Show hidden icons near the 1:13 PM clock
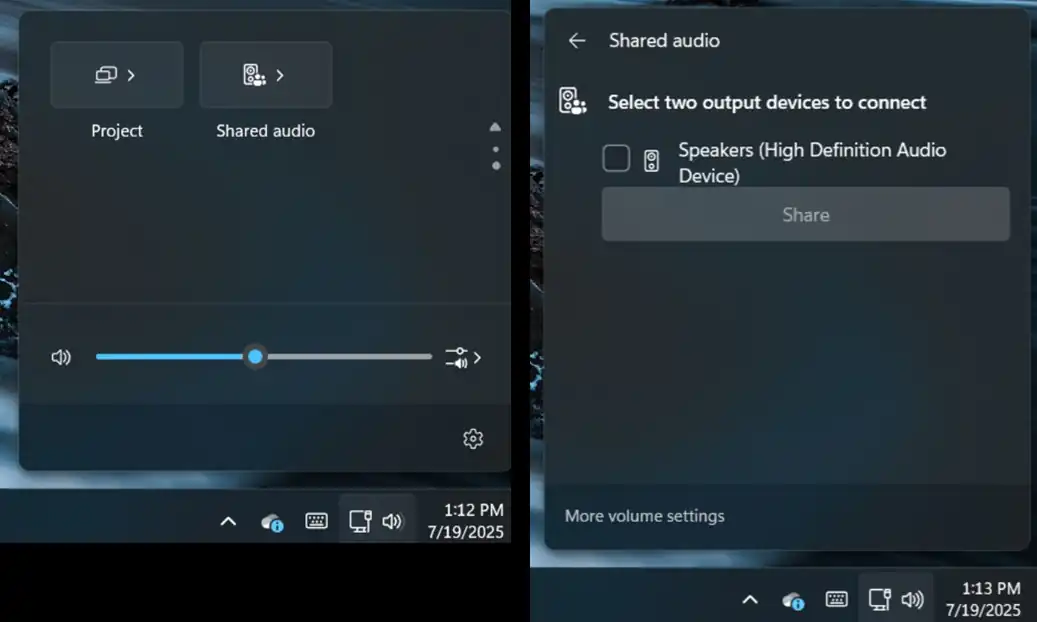Image resolution: width=1037 pixels, height=622 pixels. click(x=750, y=599)
